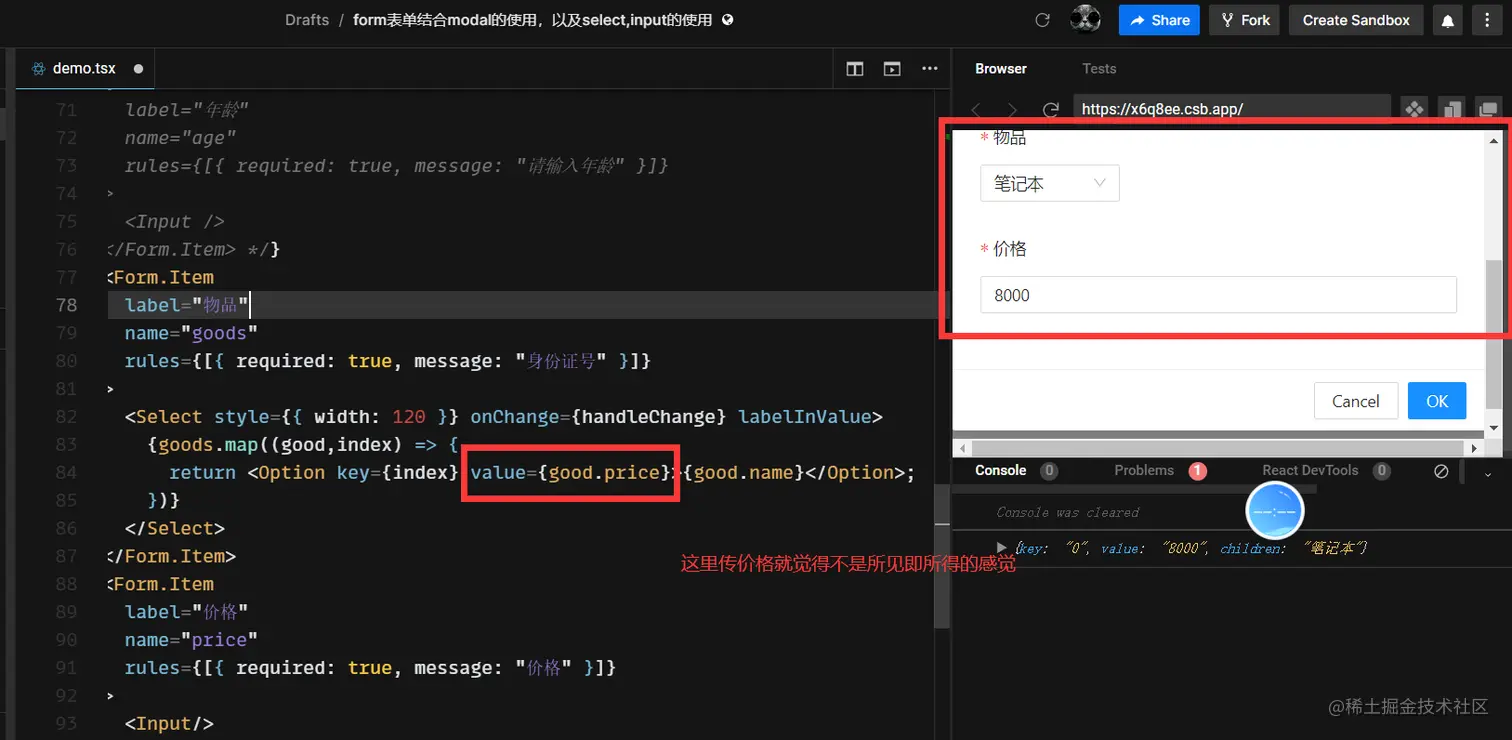
Task: Collapse the console panel chevron
Action: (x=1488, y=473)
